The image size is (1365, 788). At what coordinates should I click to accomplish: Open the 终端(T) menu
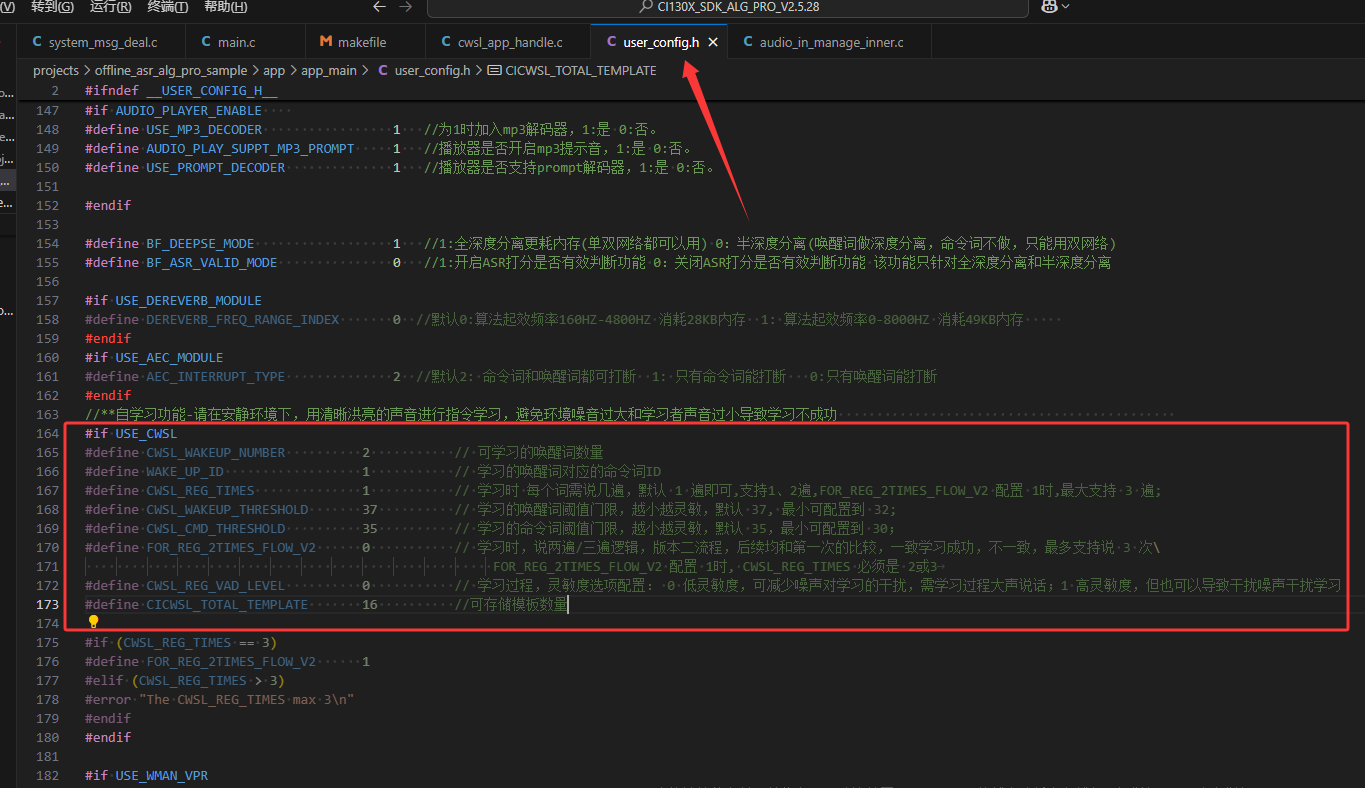coord(168,7)
